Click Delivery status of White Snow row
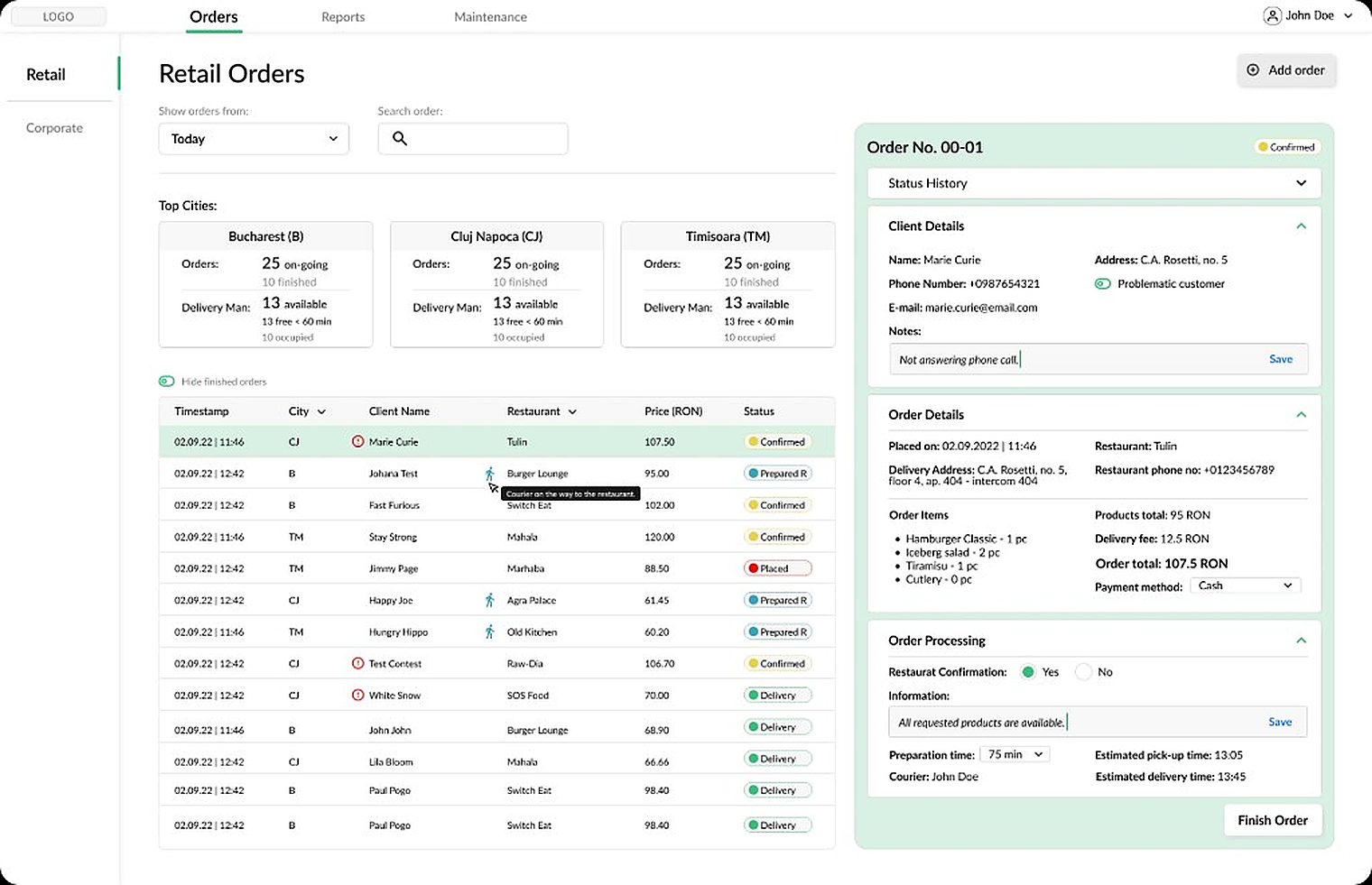 pyautogui.click(x=777, y=696)
